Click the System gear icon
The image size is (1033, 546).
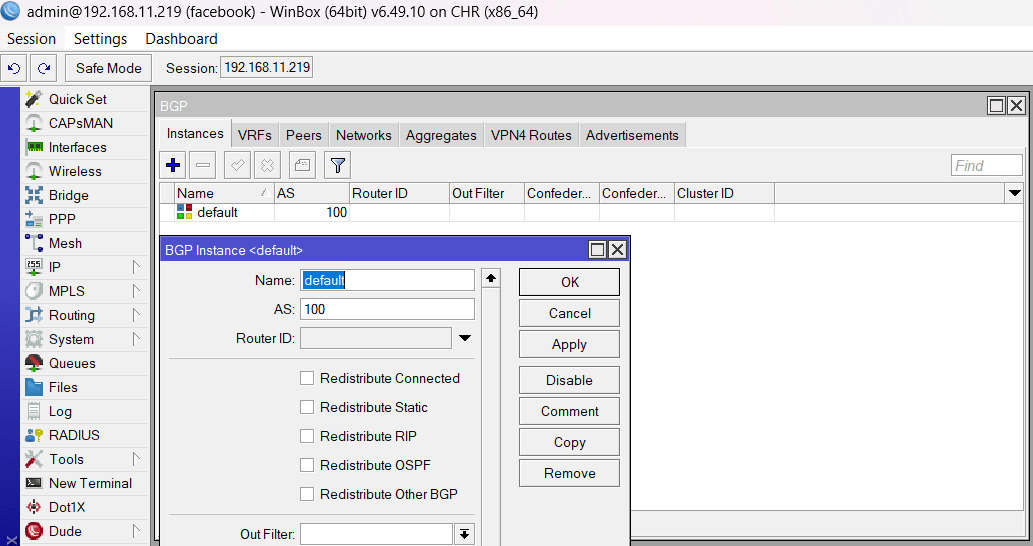34,339
